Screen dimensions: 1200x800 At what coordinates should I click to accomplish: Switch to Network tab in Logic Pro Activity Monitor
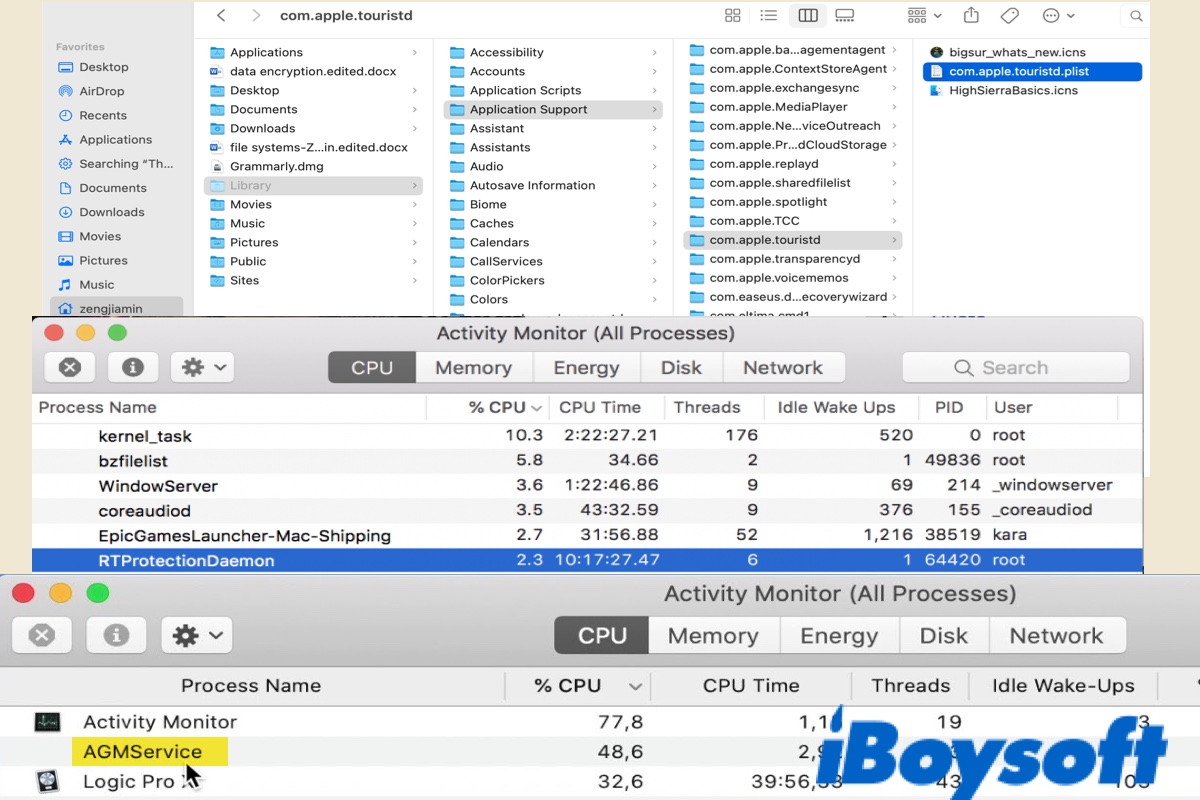click(1056, 635)
